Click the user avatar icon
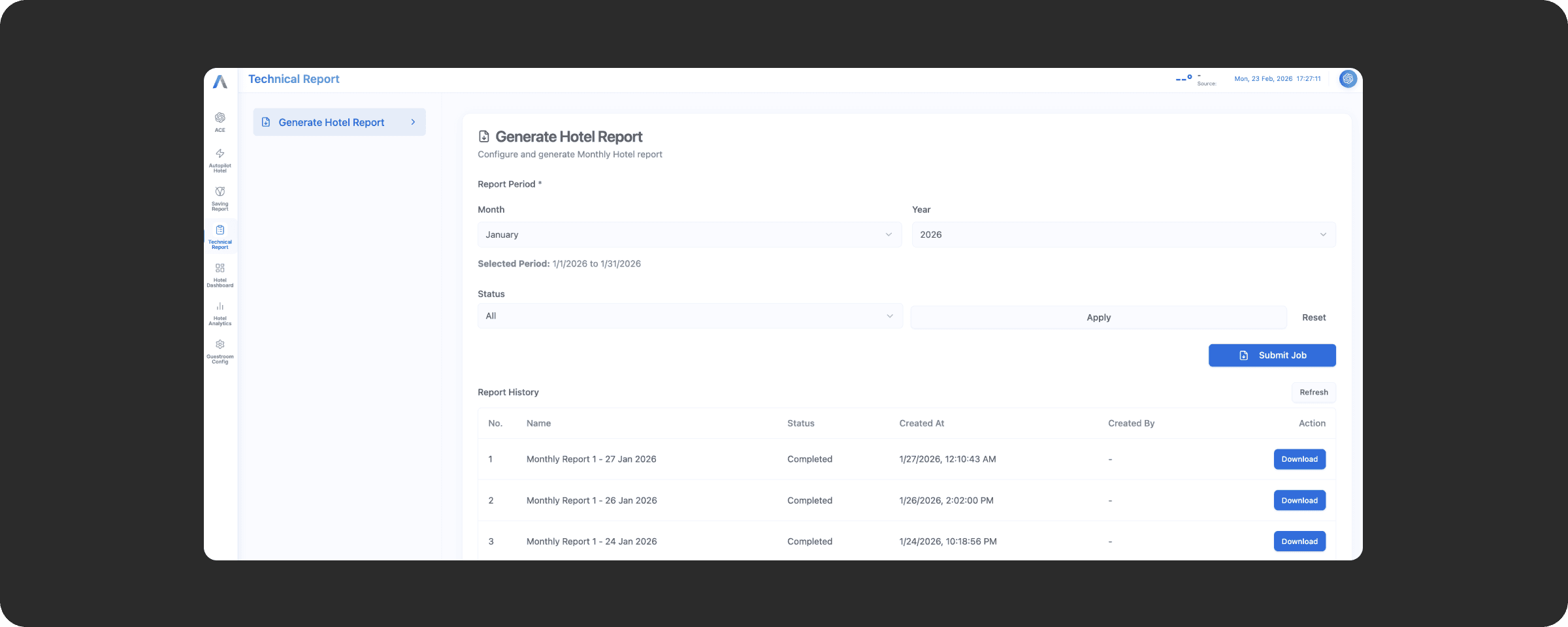The height and width of the screenshot is (627, 1568). [1348, 79]
